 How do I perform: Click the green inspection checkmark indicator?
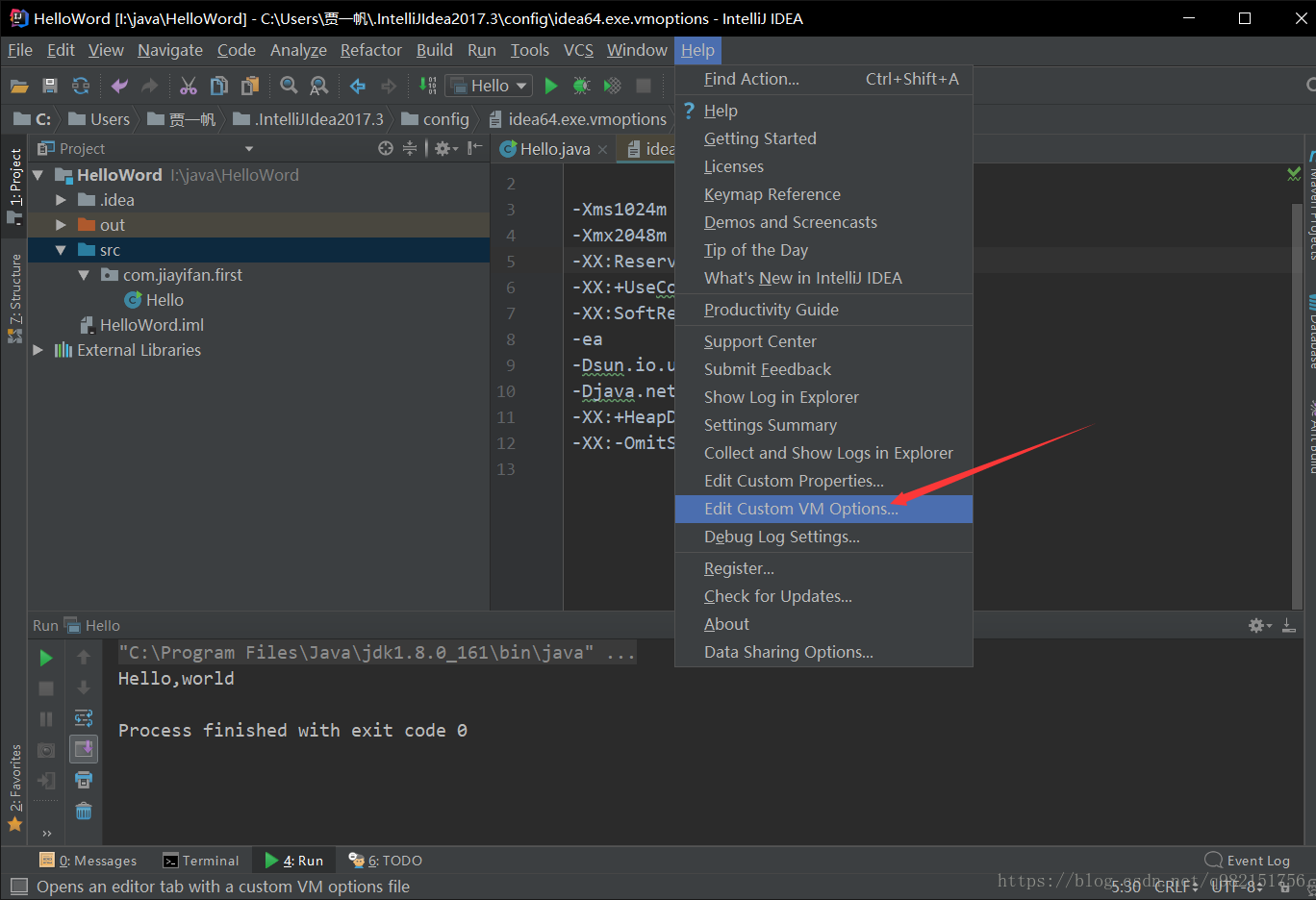coord(1294,174)
